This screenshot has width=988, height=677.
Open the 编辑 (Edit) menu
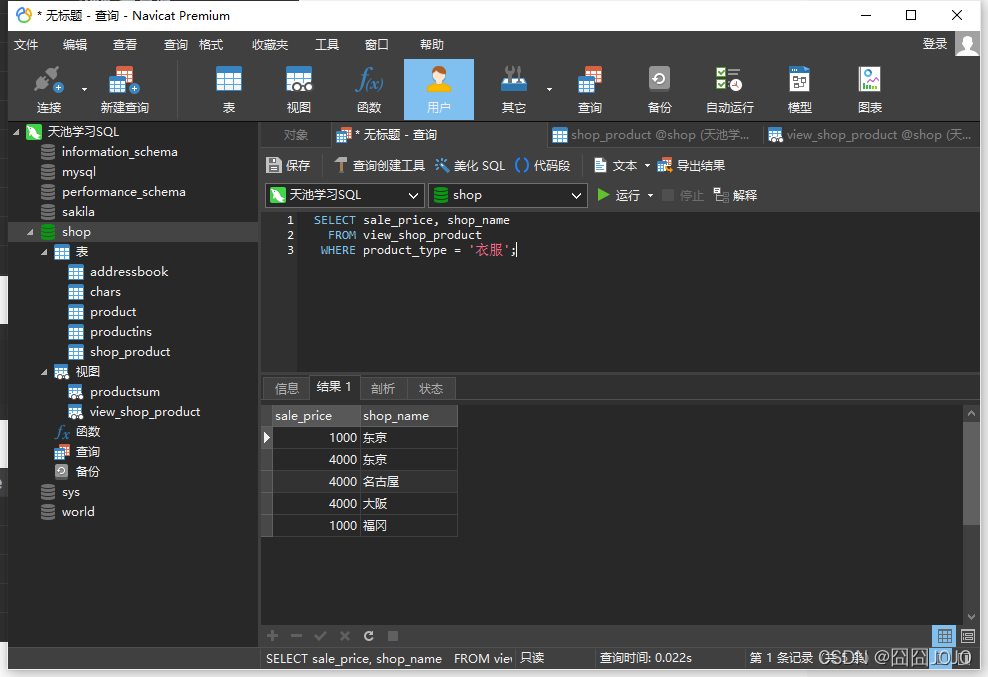click(x=75, y=45)
